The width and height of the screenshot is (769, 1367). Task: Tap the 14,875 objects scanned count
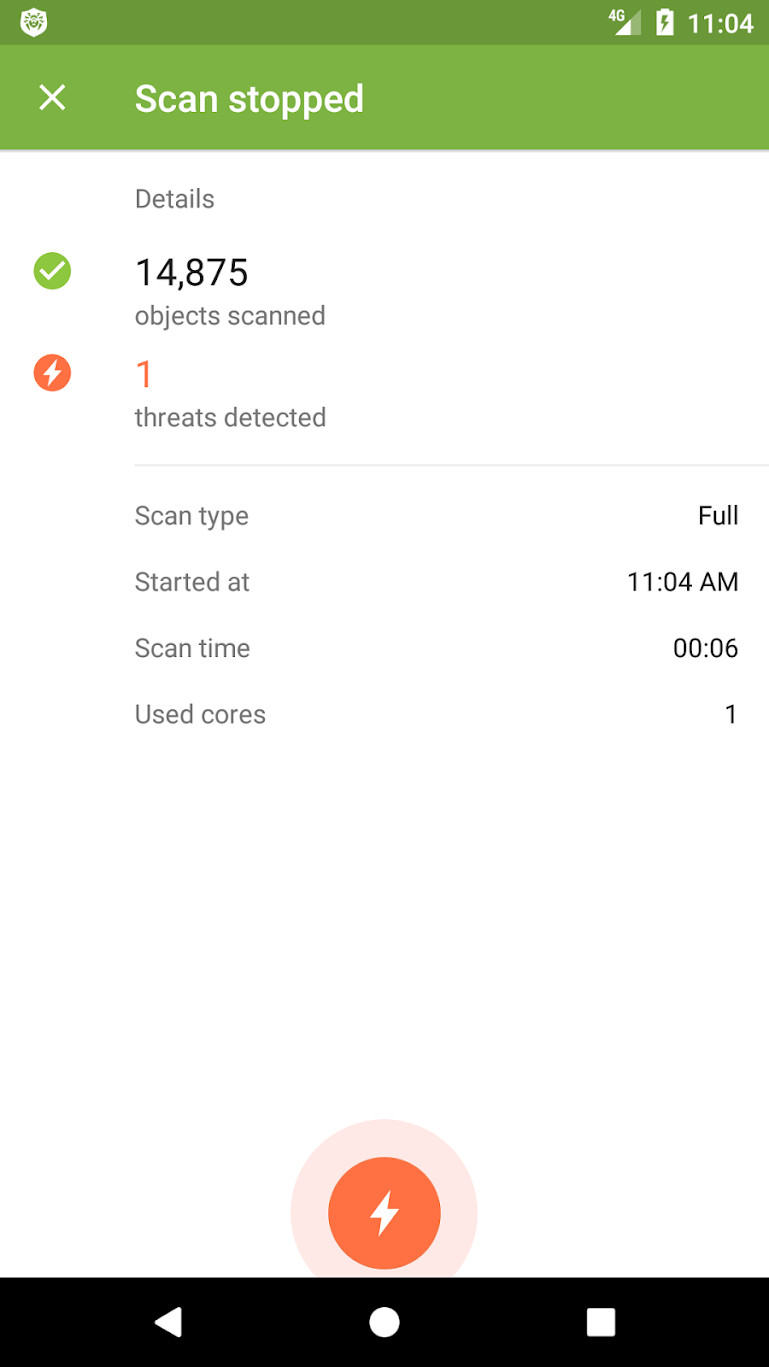coord(191,272)
